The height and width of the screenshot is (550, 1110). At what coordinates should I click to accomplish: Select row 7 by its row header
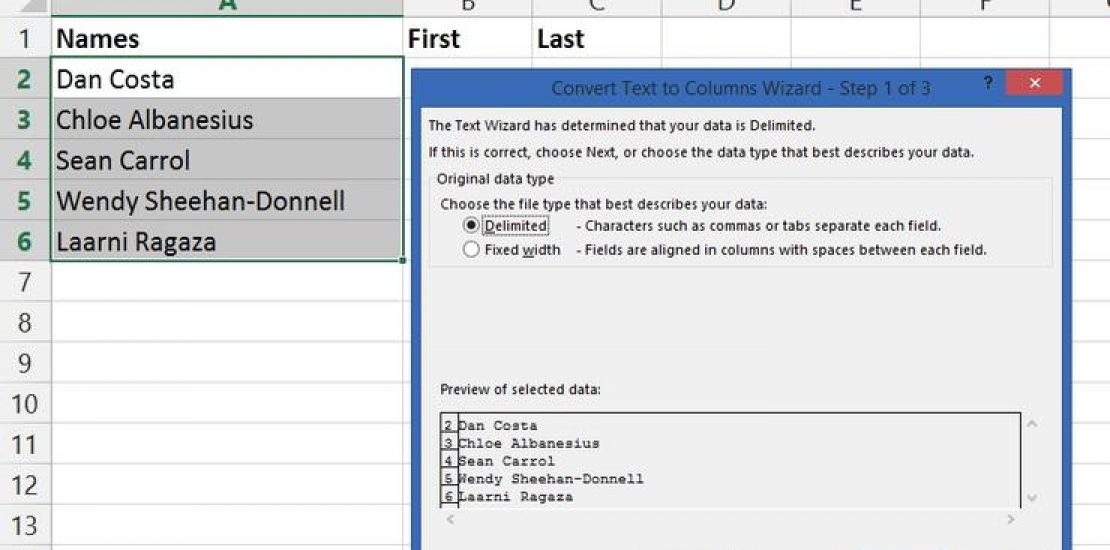point(25,283)
